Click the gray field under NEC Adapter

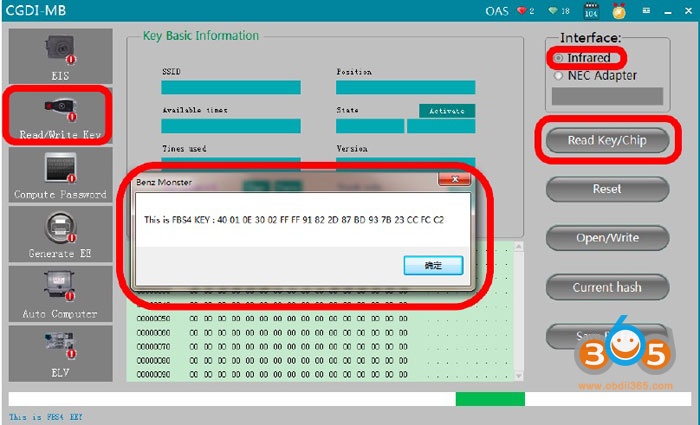[607, 96]
